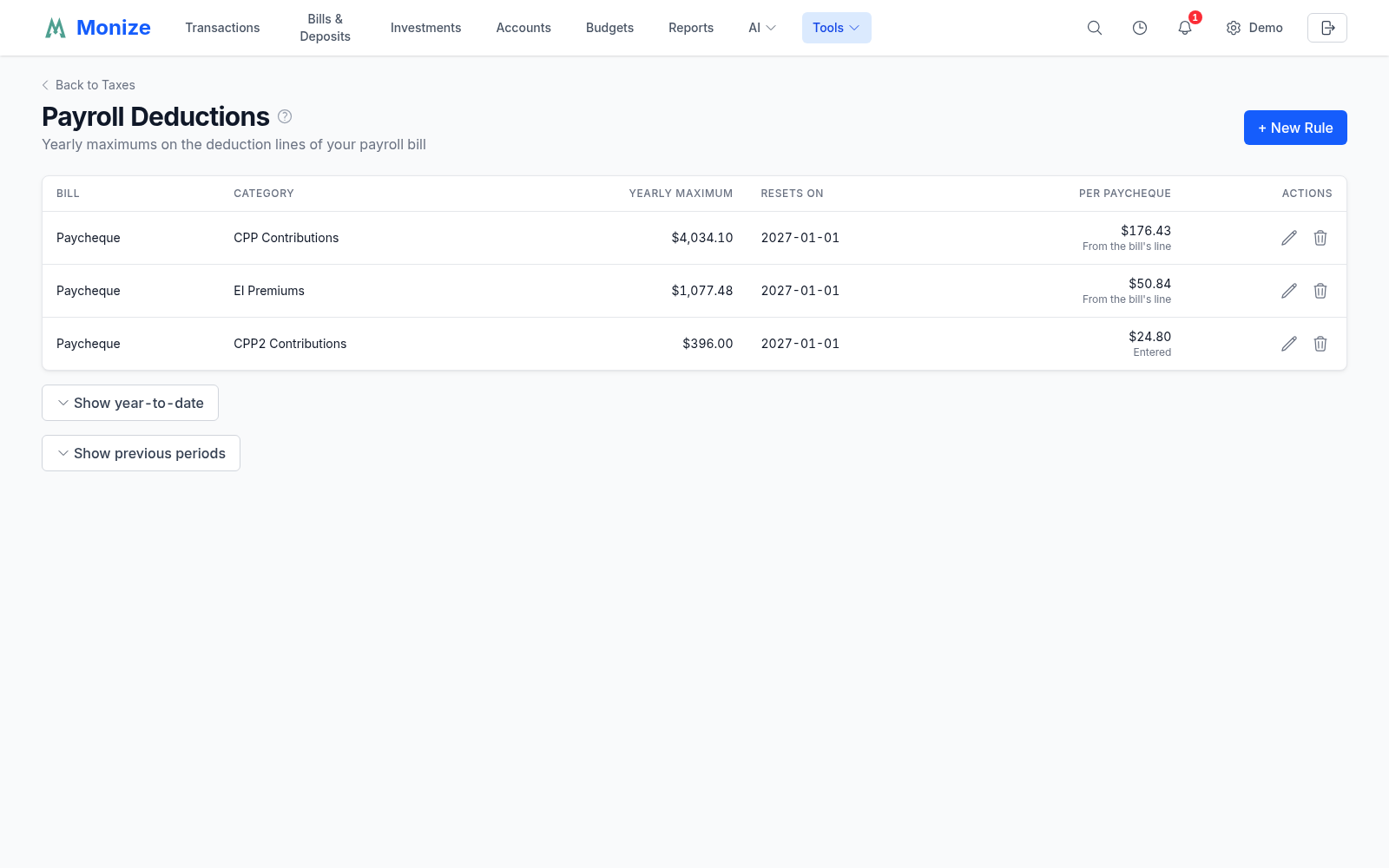Expand the Tools dropdown menu

(836, 28)
